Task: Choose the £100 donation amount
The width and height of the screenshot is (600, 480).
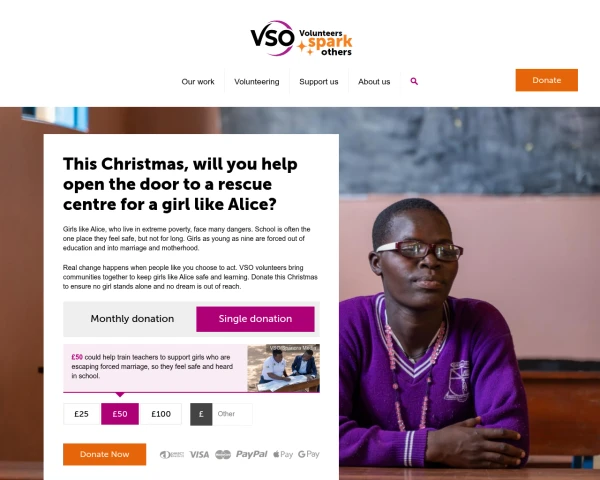Action: click(161, 414)
